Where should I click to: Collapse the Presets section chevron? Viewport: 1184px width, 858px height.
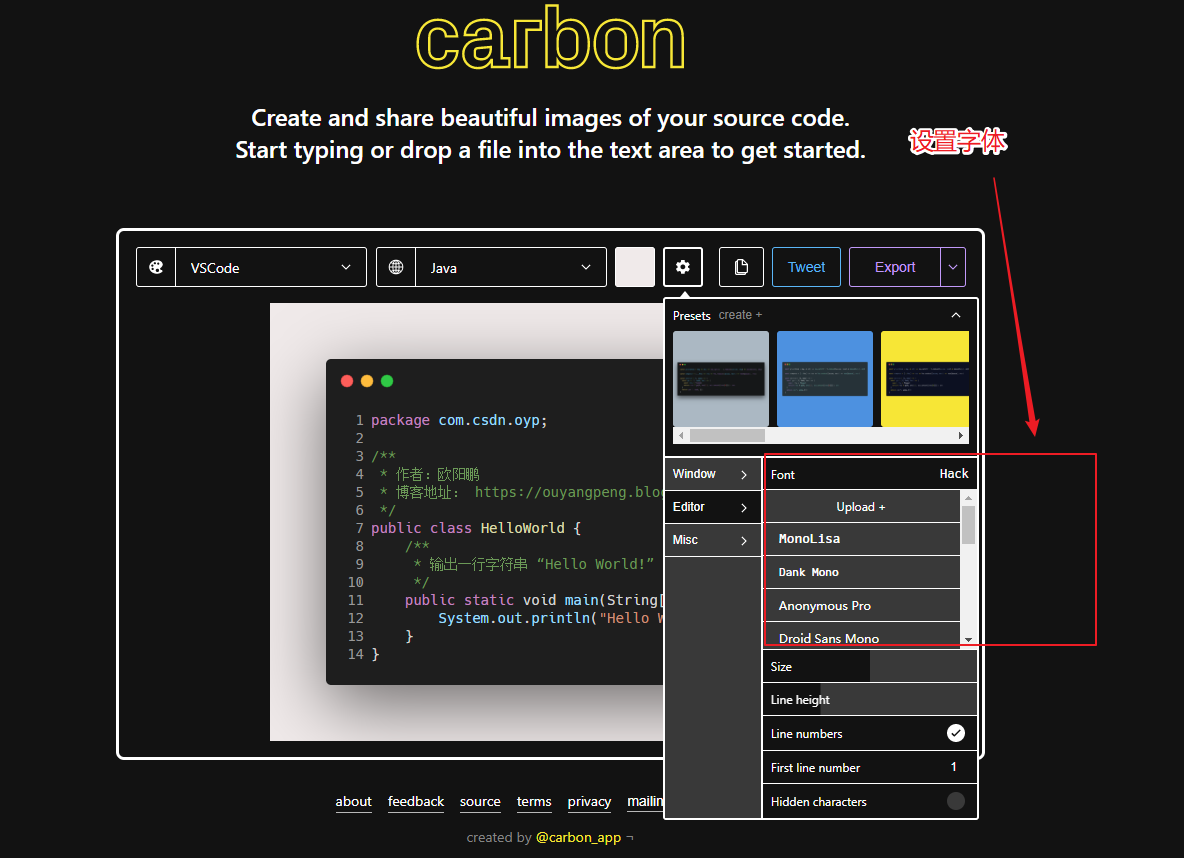click(956, 315)
